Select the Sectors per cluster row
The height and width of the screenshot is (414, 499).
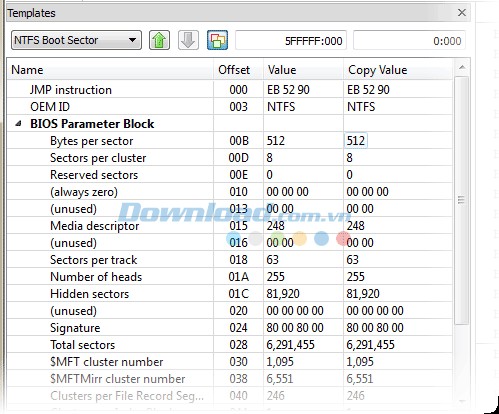[230, 158]
